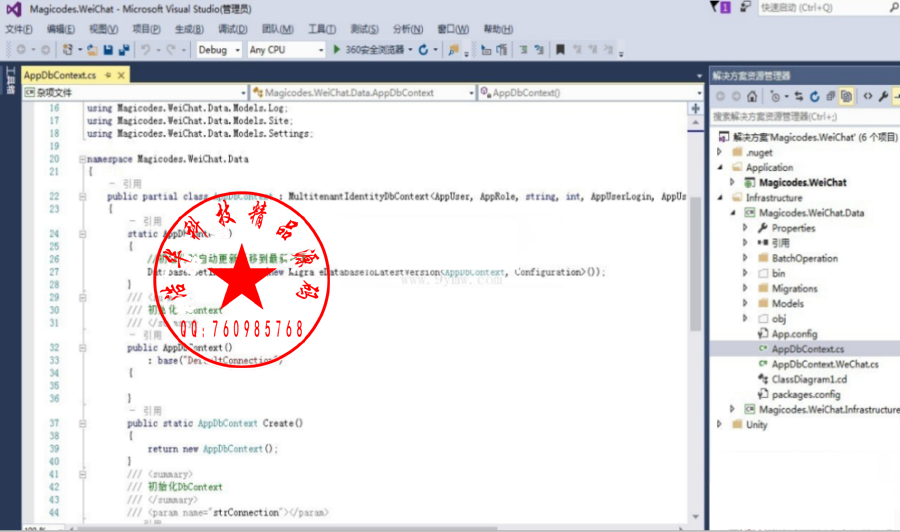Expand the Migrations folder arrow
Screen dimensions: 900x532
coord(745,288)
